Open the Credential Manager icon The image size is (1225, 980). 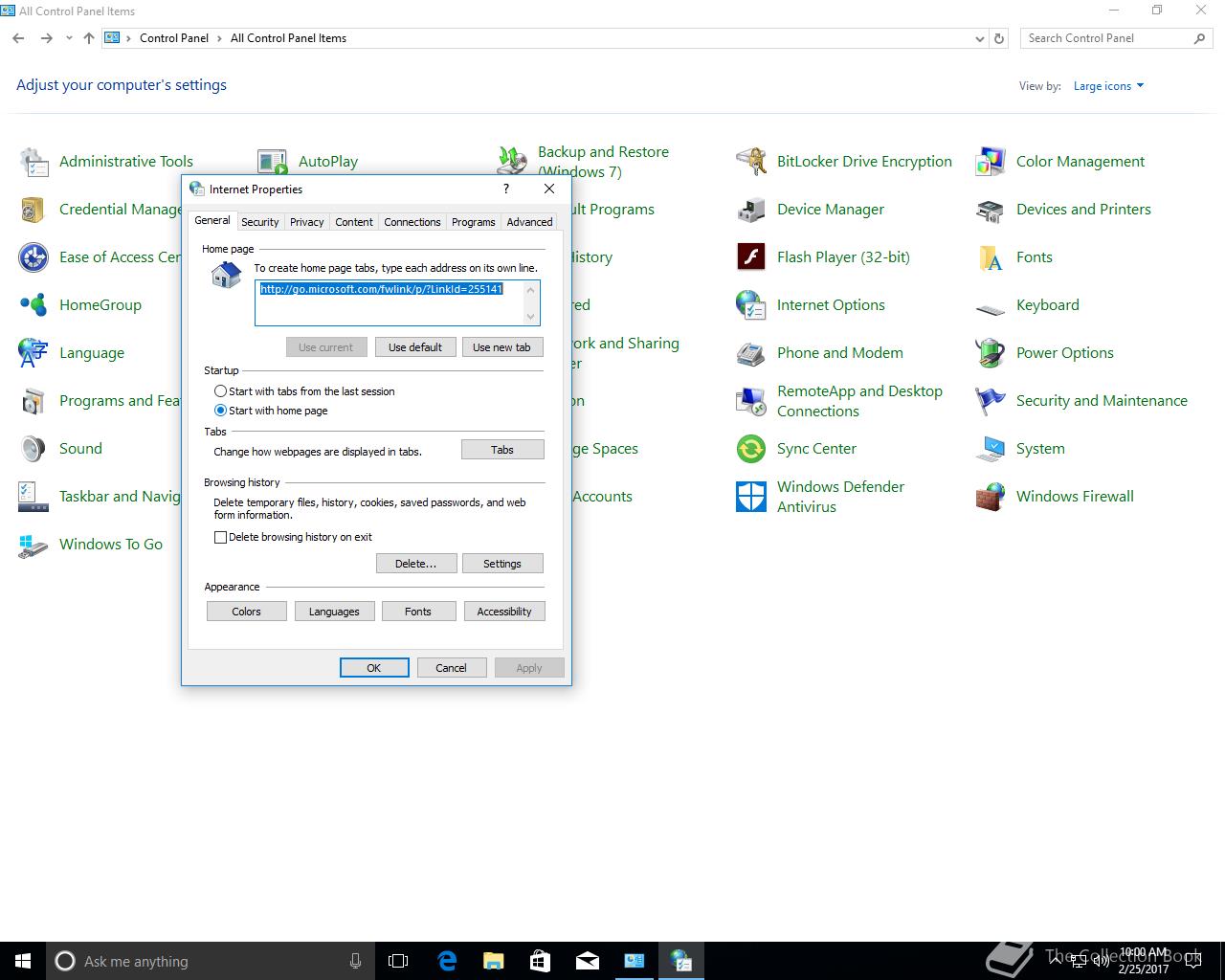point(33,210)
